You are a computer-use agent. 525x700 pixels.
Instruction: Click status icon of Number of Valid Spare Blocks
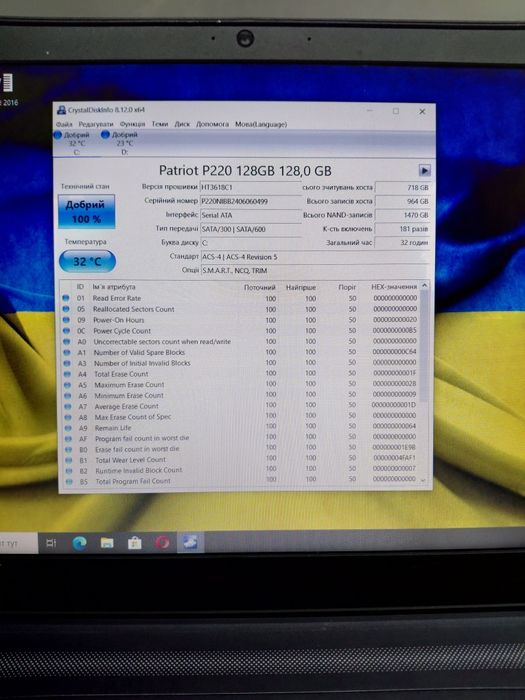67,352
